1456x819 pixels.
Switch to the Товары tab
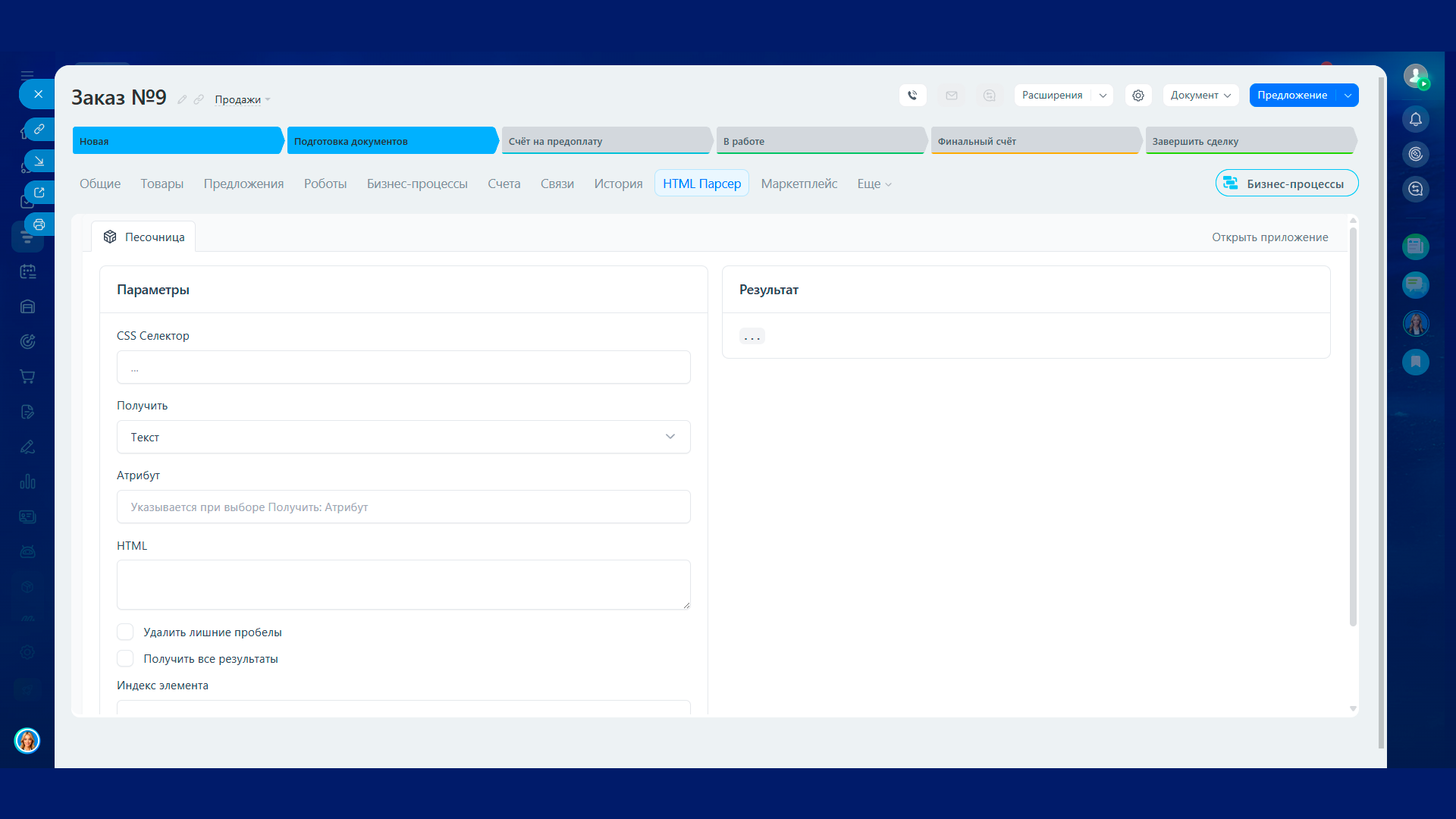[162, 184]
